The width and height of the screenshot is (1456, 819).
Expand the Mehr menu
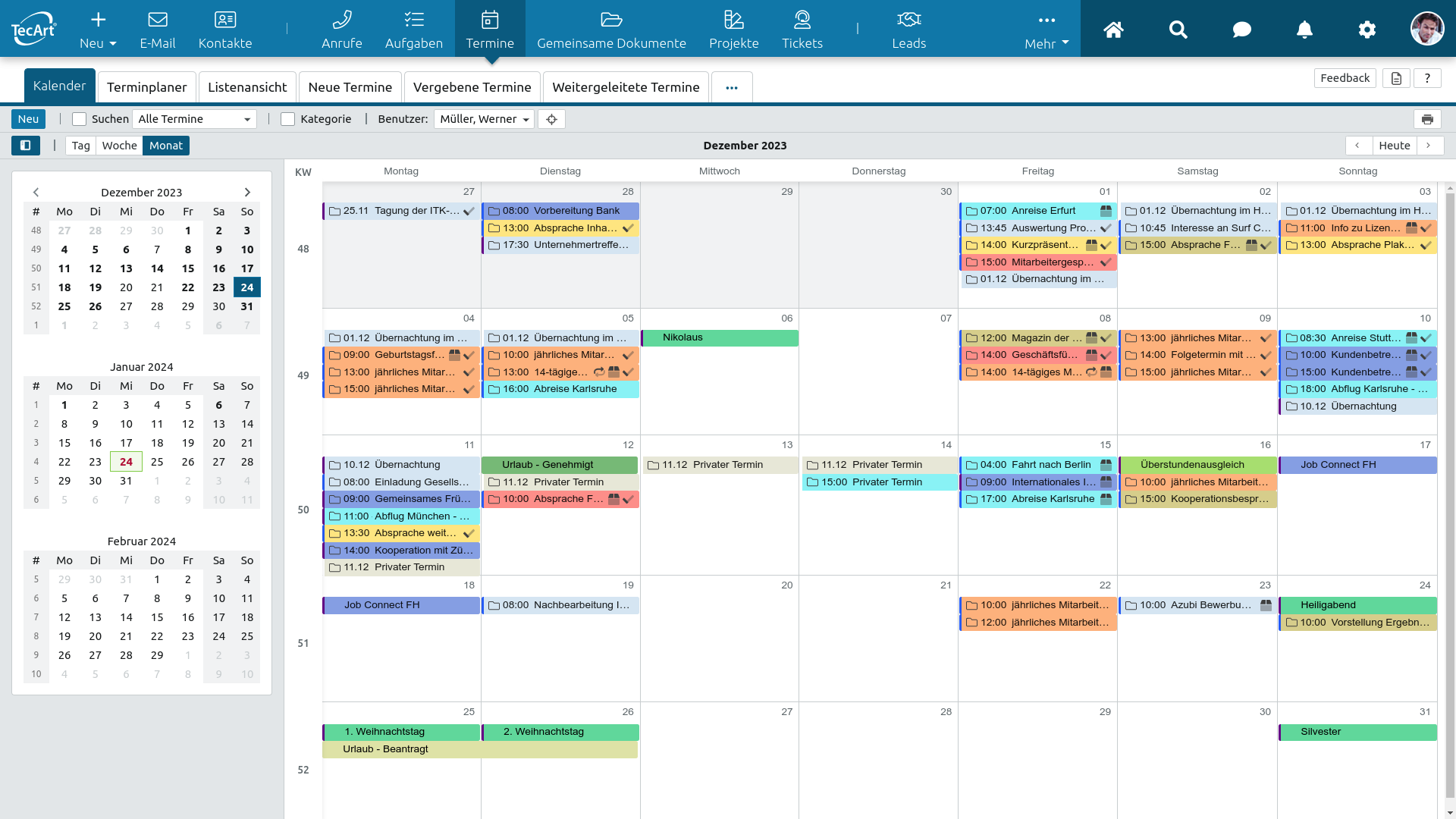click(x=1046, y=30)
